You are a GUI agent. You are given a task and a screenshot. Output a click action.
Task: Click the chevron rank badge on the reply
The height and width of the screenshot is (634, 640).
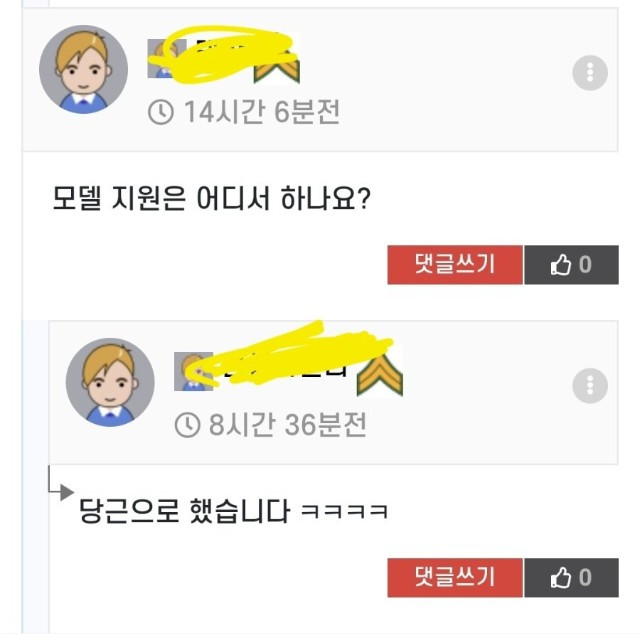(380, 375)
